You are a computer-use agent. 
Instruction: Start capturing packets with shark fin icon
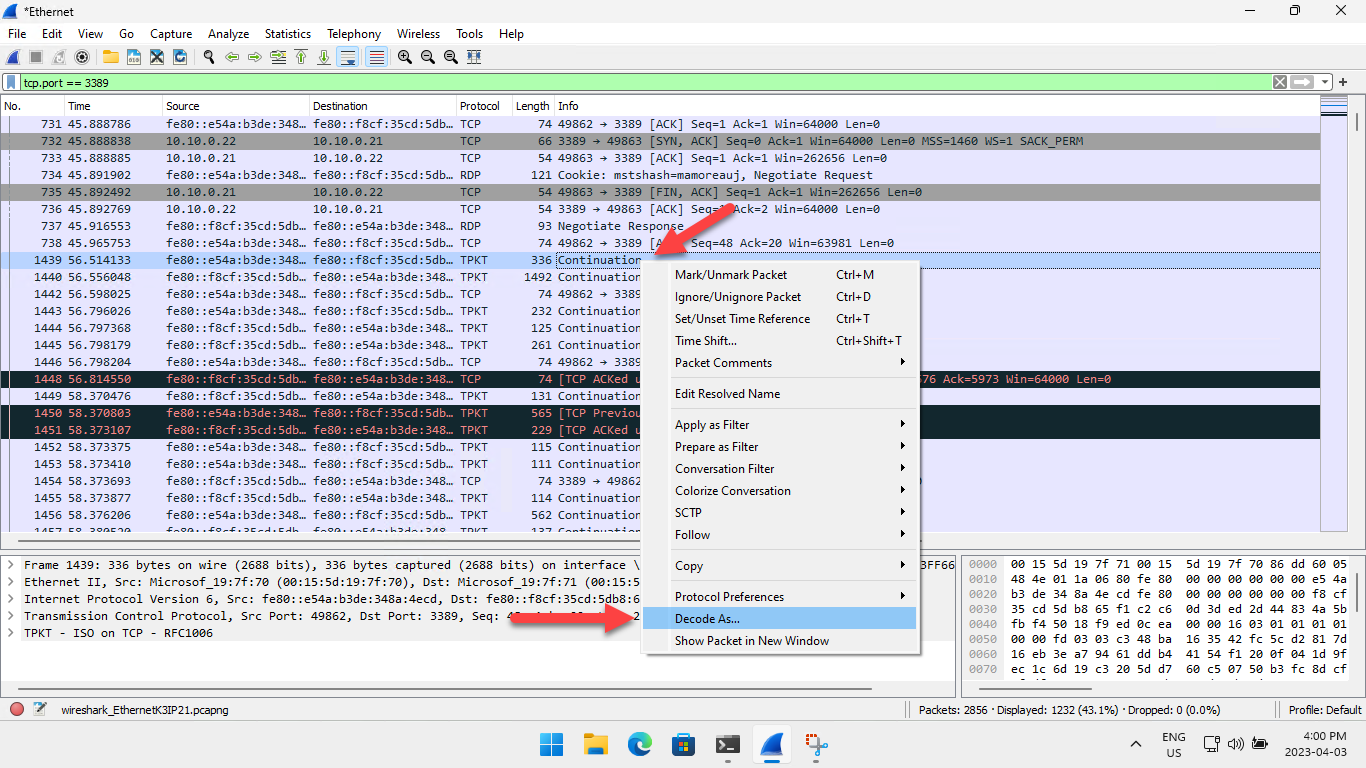[x=14, y=57]
